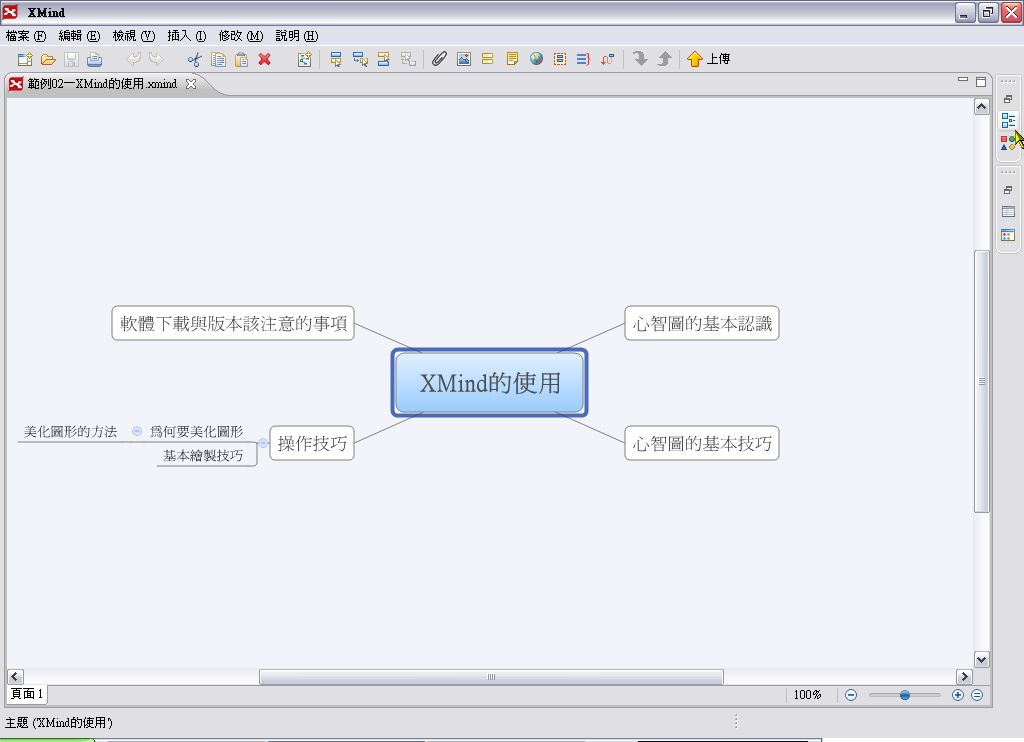Select subtopic 為何要美化圖形
Image resolution: width=1024 pixels, height=742 pixels.
pos(197,432)
